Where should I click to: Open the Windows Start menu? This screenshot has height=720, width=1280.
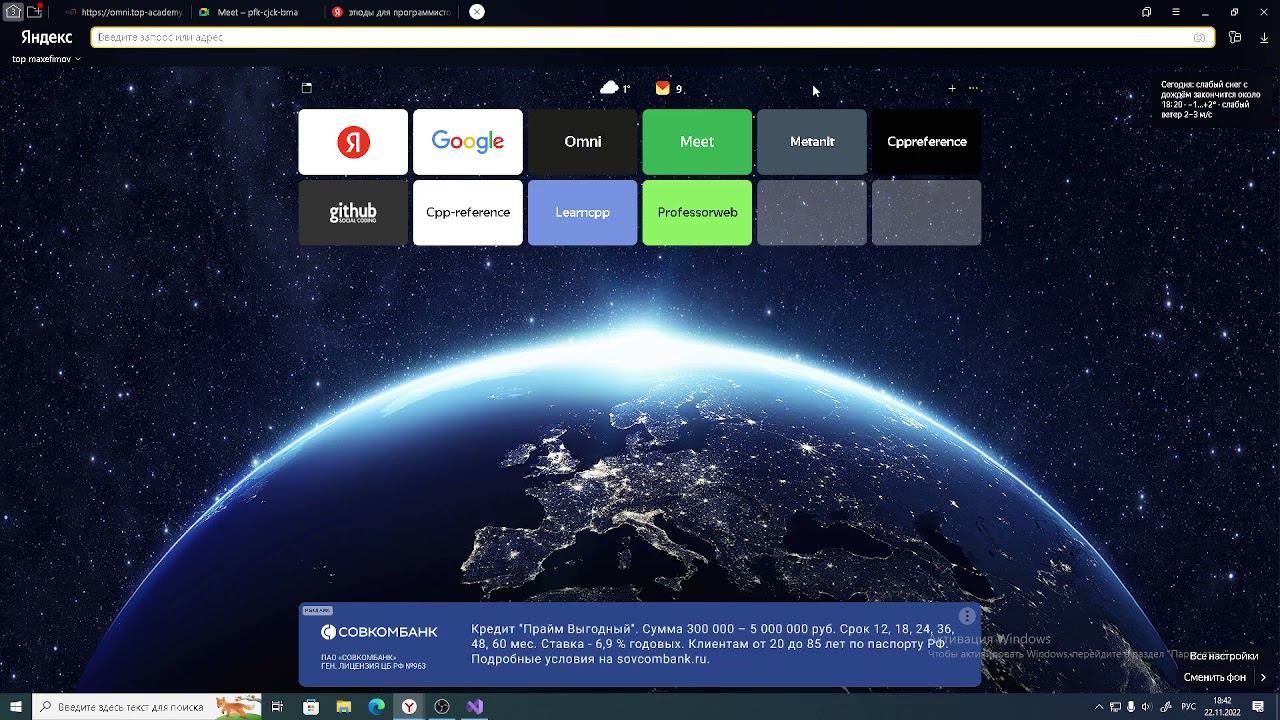pos(16,707)
